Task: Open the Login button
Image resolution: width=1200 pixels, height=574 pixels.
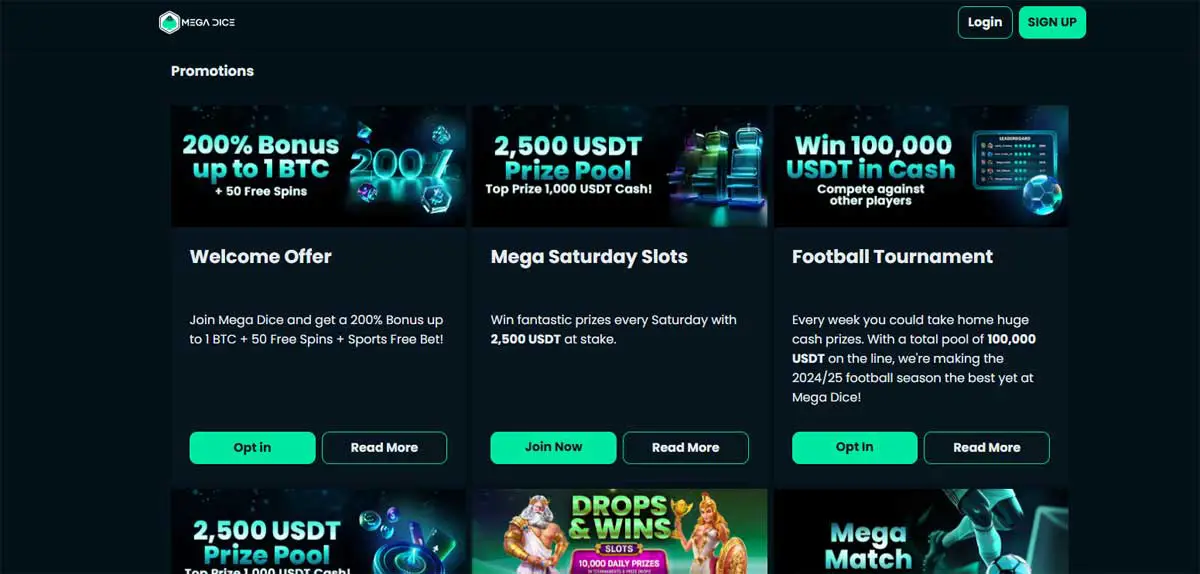Action: pos(985,22)
